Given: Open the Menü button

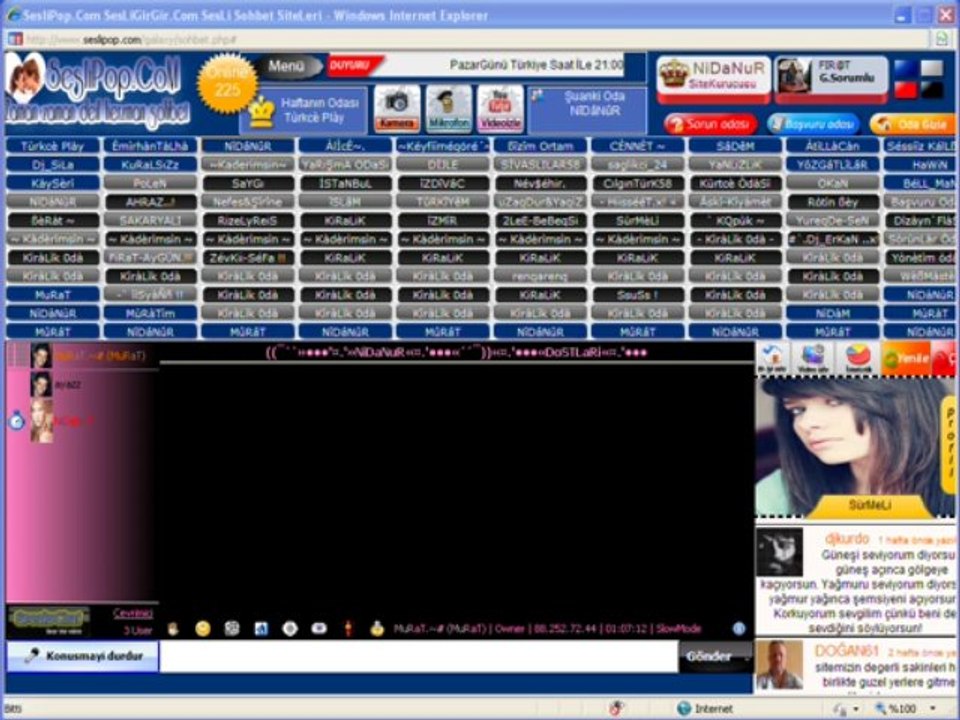Looking at the screenshot, I should pos(287,66).
